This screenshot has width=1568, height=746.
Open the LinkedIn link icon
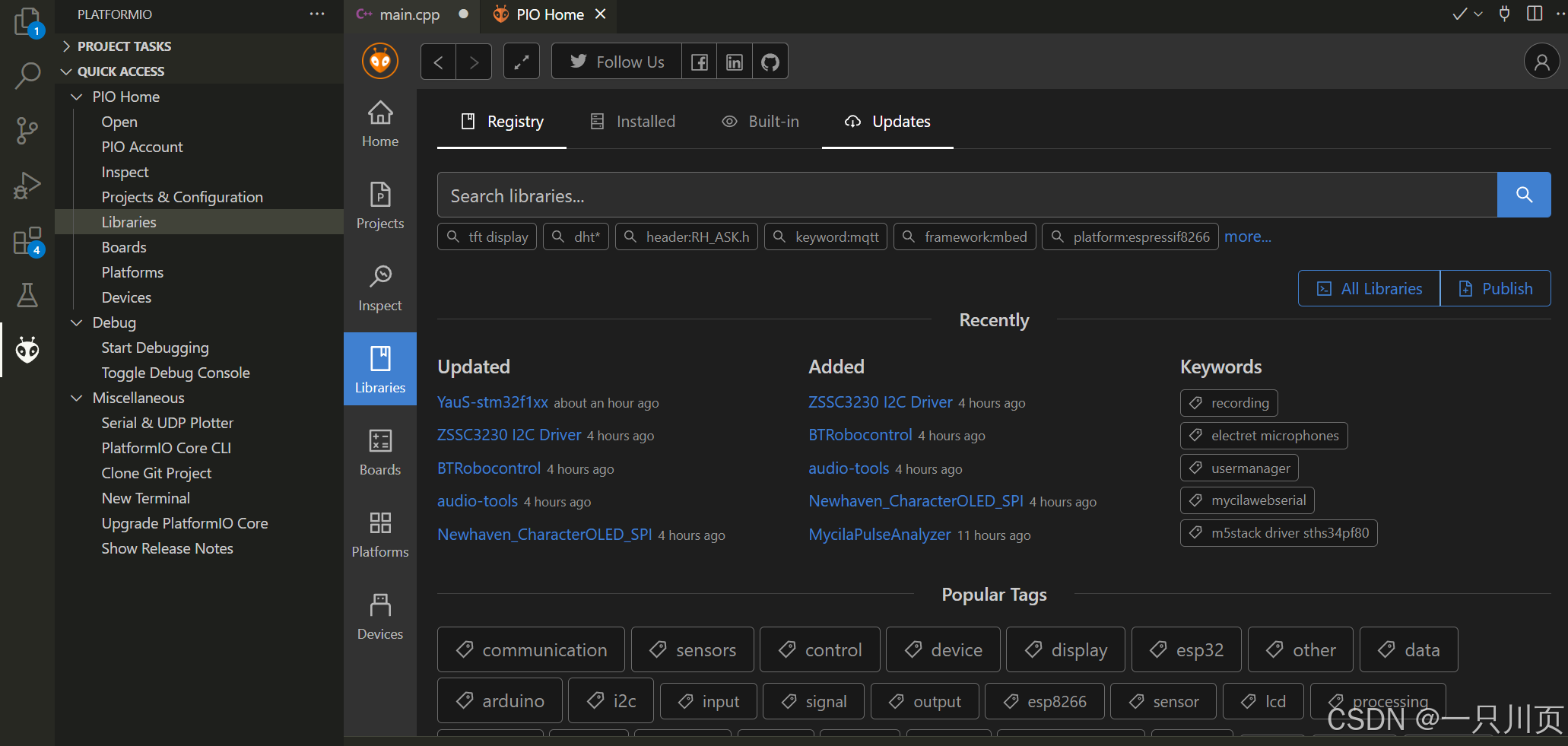coord(735,62)
